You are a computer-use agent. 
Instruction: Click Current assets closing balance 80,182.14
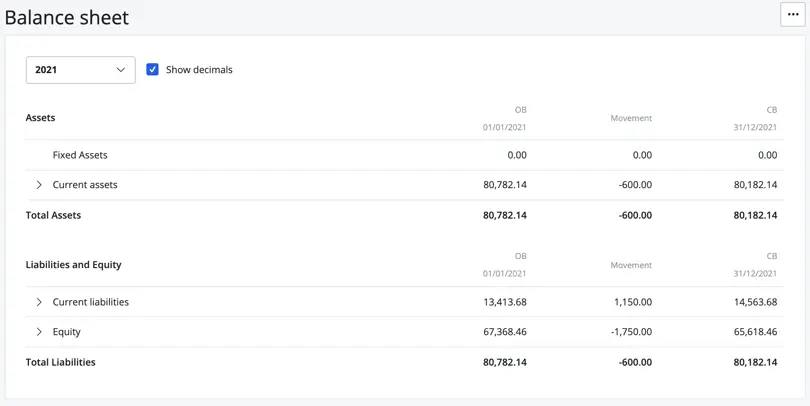click(x=755, y=185)
